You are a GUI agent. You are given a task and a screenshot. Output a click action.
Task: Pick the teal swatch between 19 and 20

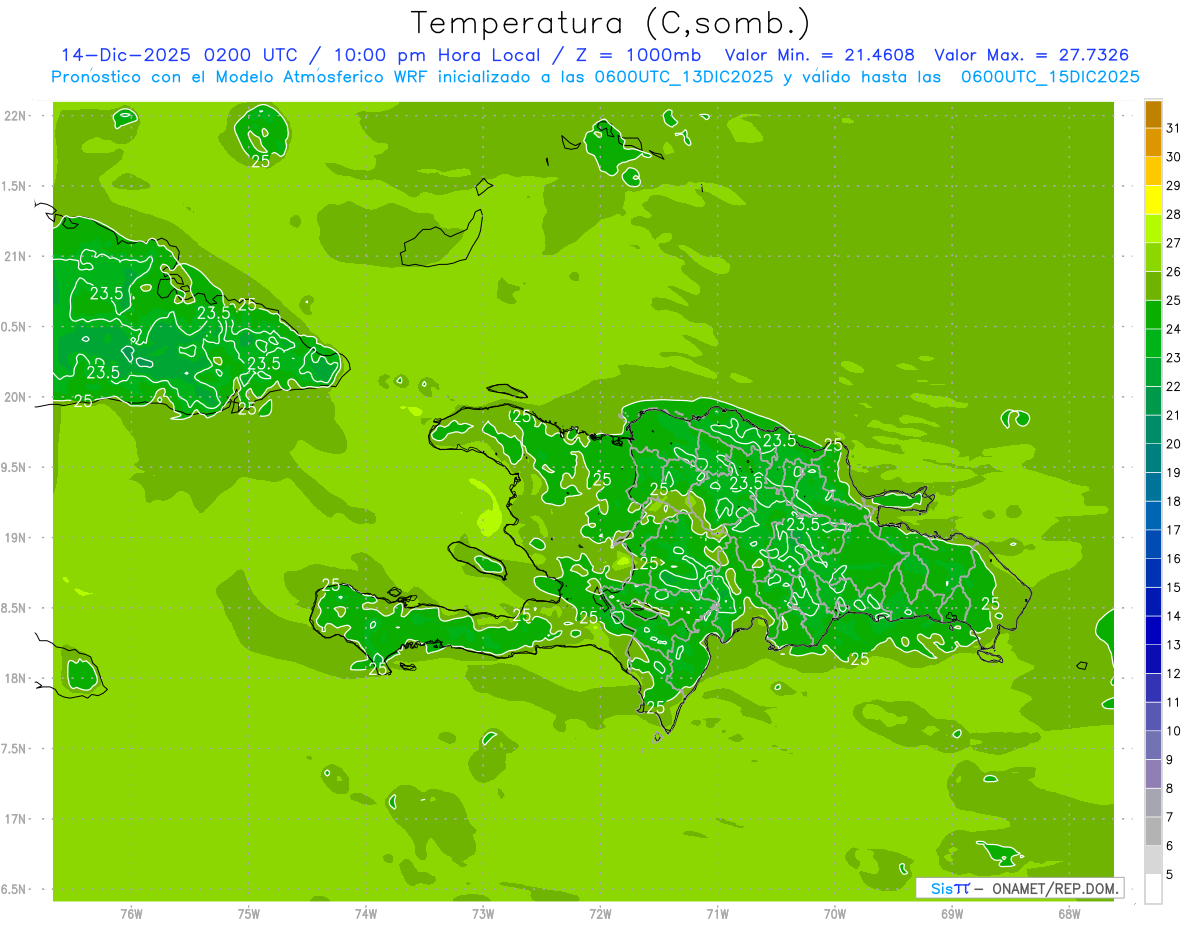(1153, 458)
